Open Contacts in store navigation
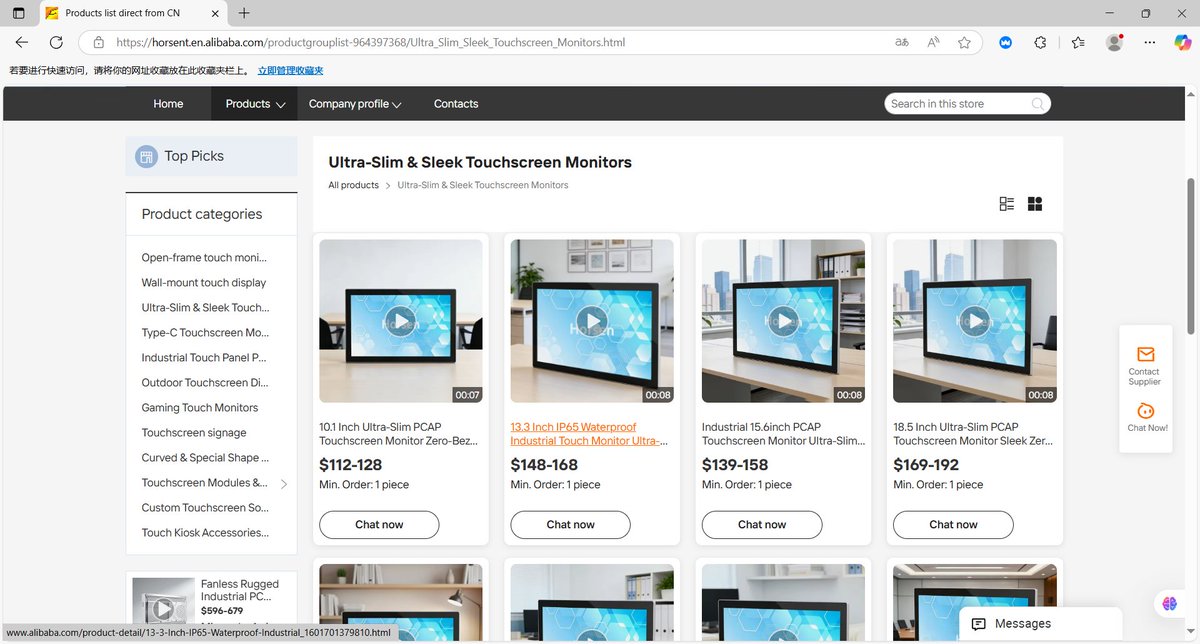 [456, 104]
